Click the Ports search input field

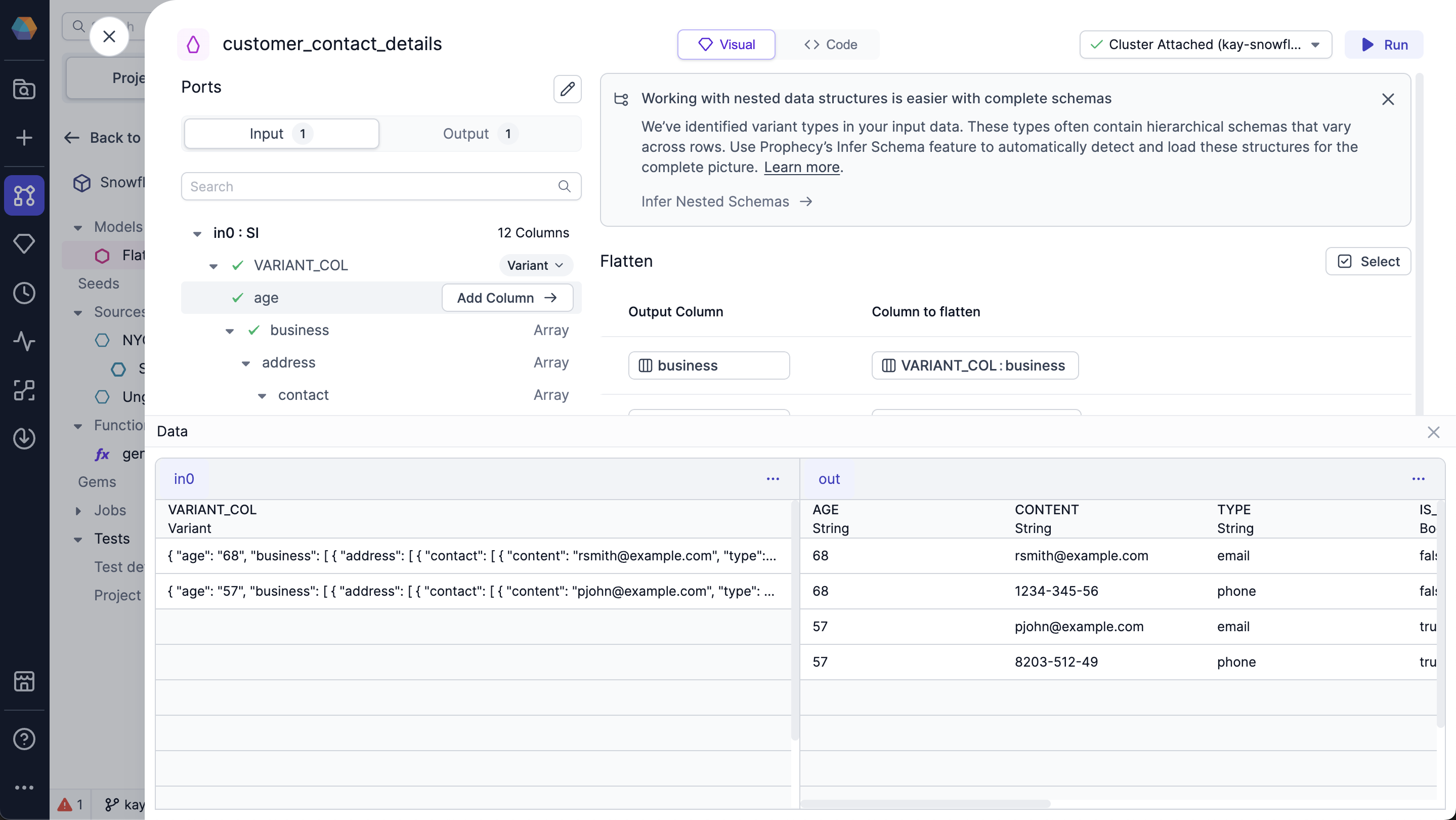tap(381, 186)
